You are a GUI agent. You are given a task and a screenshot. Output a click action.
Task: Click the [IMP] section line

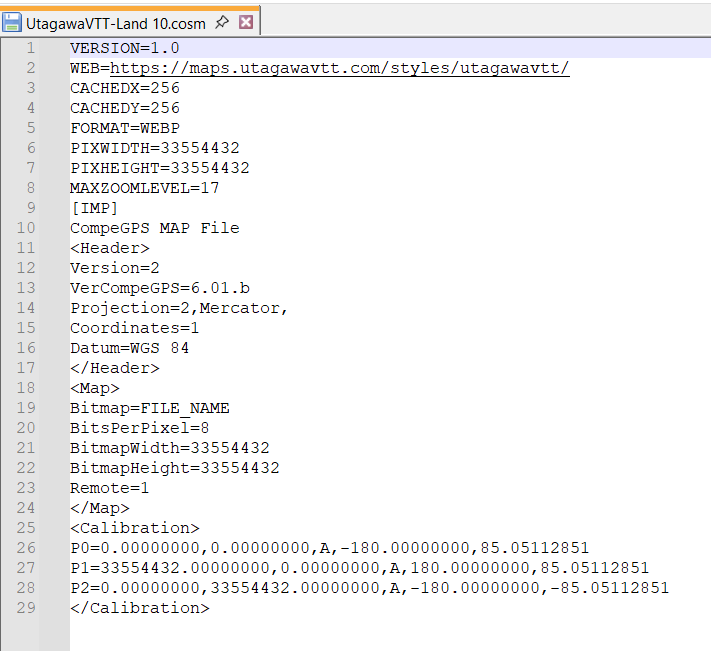pyautogui.click(x=95, y=208)
